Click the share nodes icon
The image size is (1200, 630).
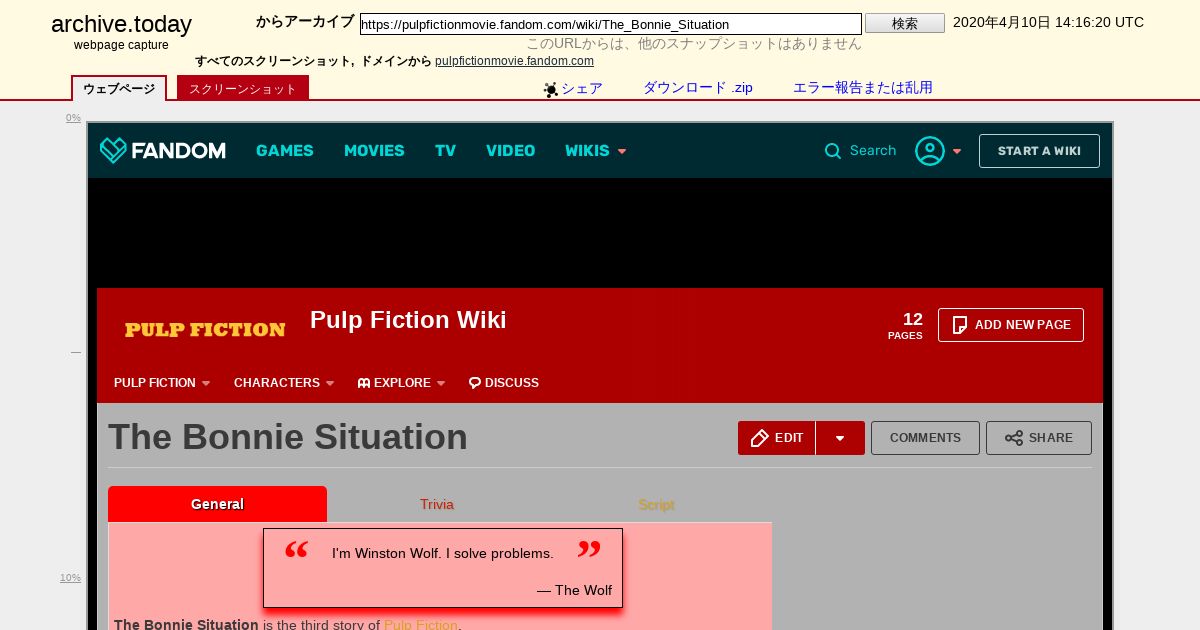pyautogui.click(x=1014, y=438)
